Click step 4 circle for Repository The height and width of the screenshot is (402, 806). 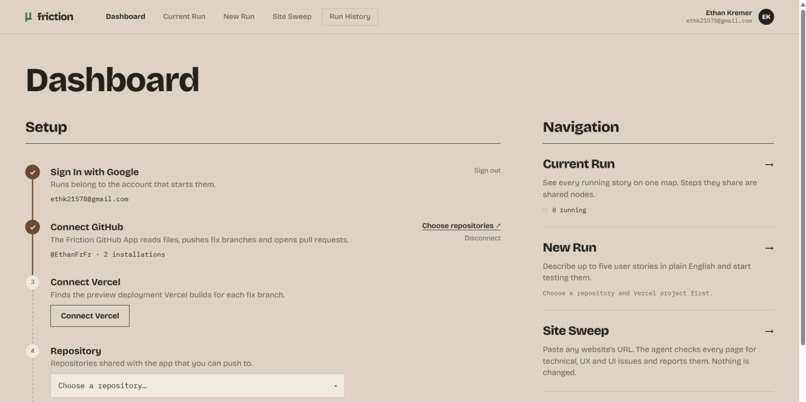(x=32, y=351)
